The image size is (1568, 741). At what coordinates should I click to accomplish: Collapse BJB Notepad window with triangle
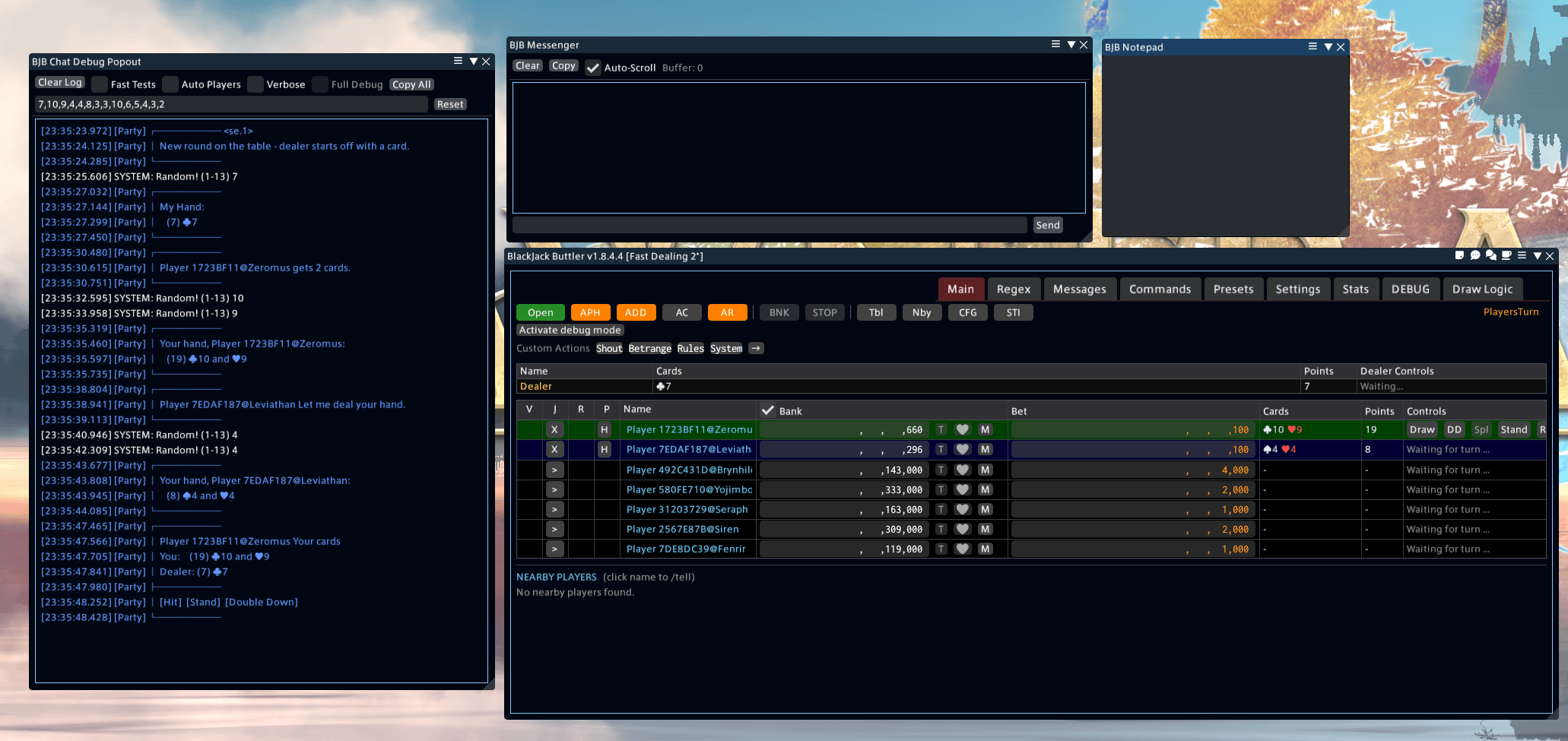[x=1328, y=46]
